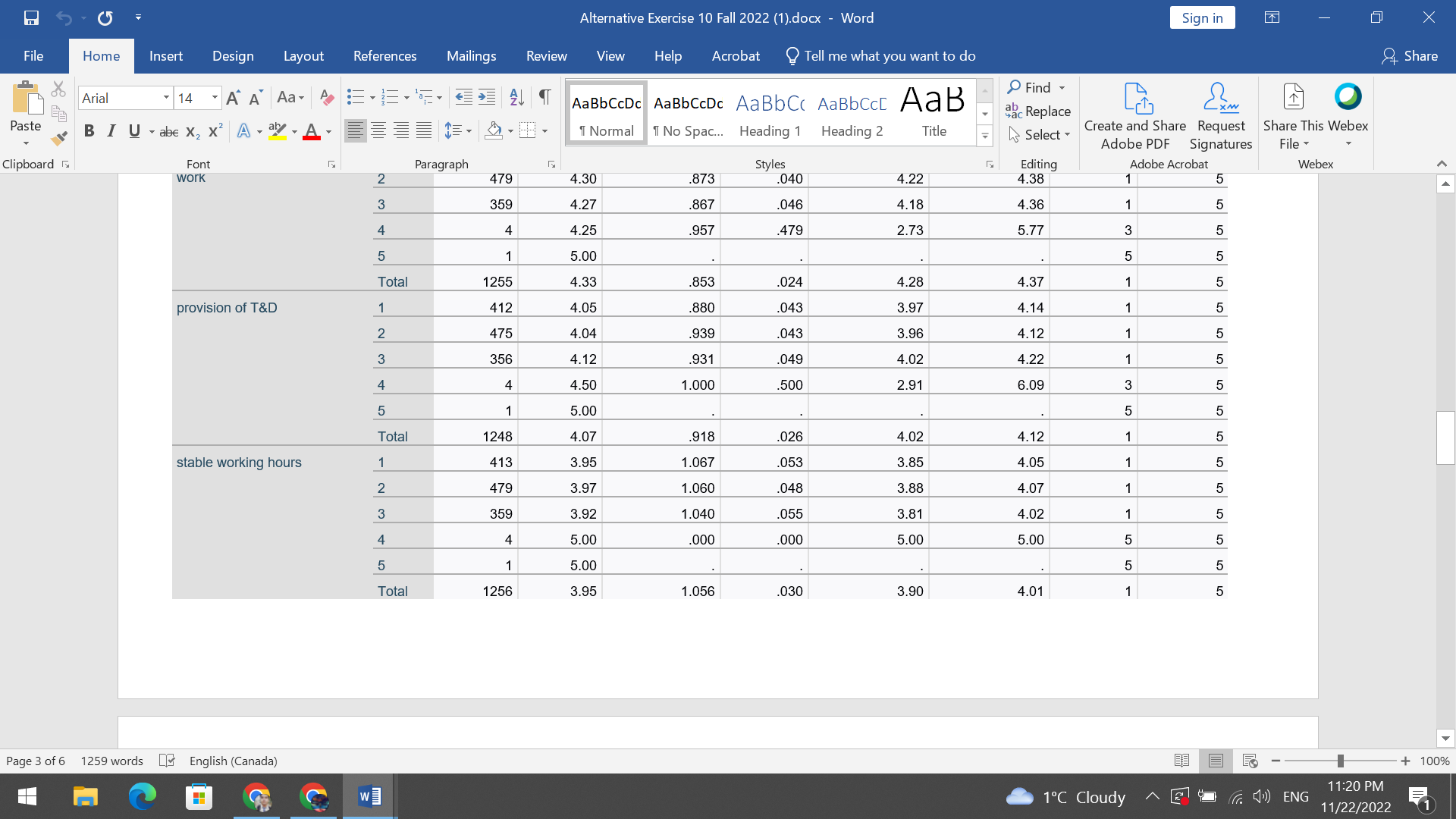Click the Clear All Formatting icon
The width and height of the screenshot is (1456, 819).
coord(327,97)
